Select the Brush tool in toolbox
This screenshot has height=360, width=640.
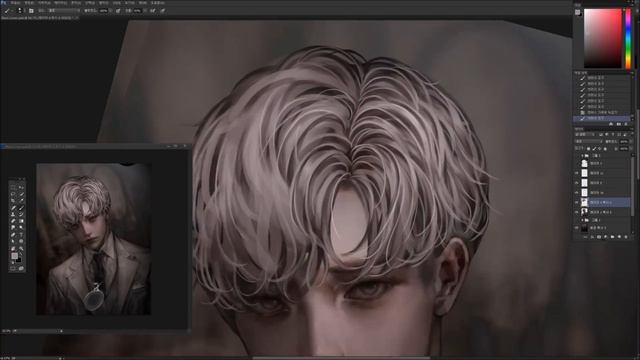pyautogui.click(x=21, y=208)
